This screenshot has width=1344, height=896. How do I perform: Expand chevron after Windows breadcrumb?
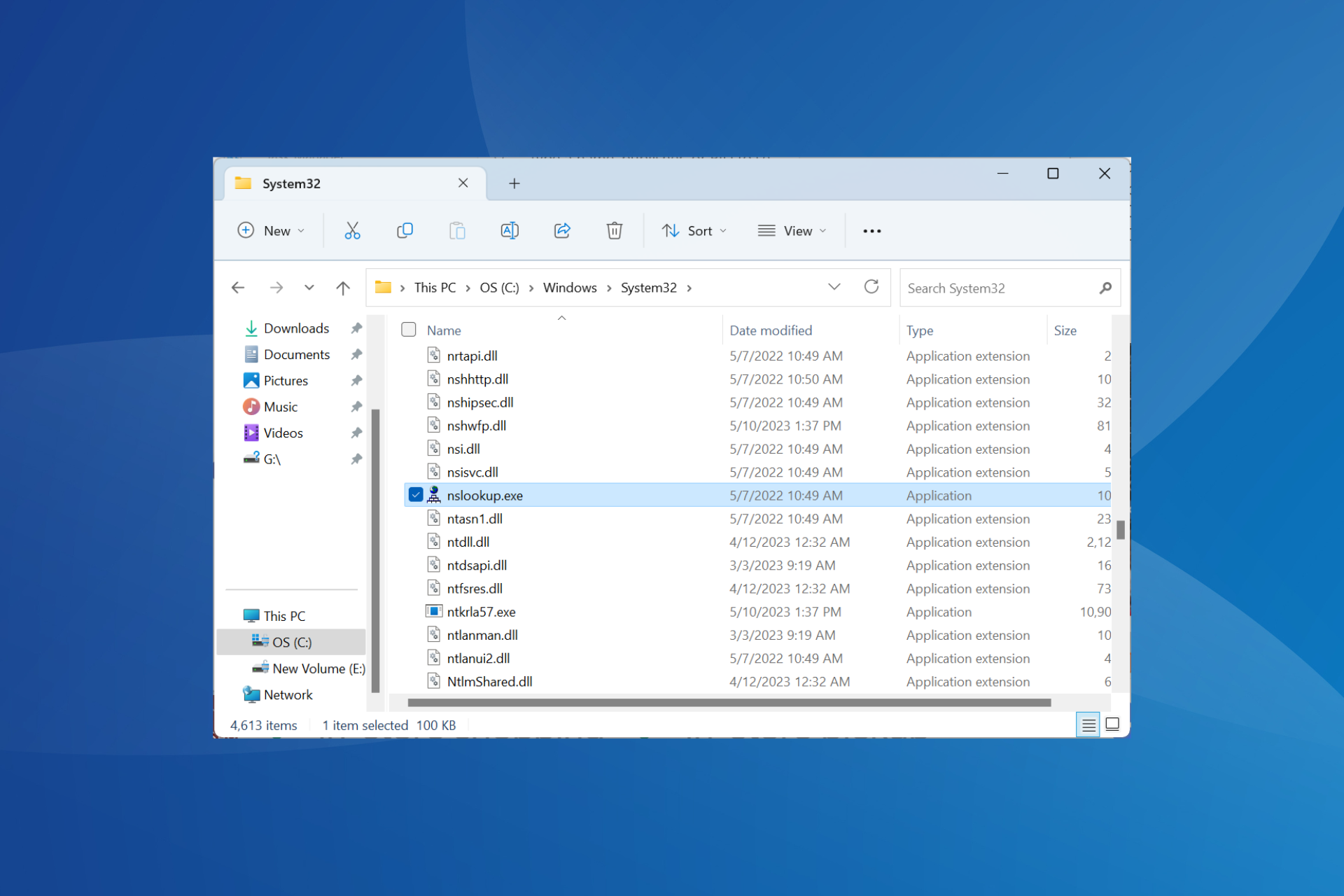tap(609, 288)
